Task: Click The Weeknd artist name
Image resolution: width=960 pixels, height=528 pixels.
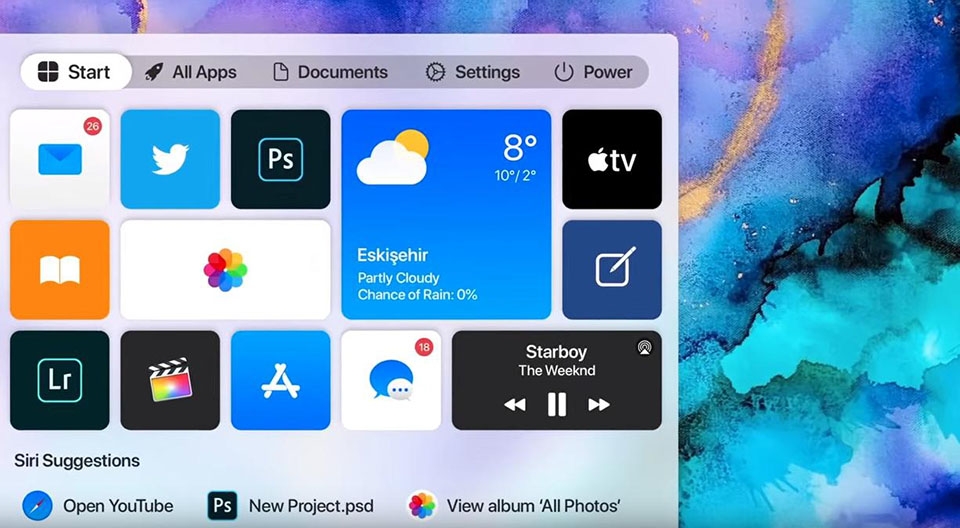Action: 557,370
